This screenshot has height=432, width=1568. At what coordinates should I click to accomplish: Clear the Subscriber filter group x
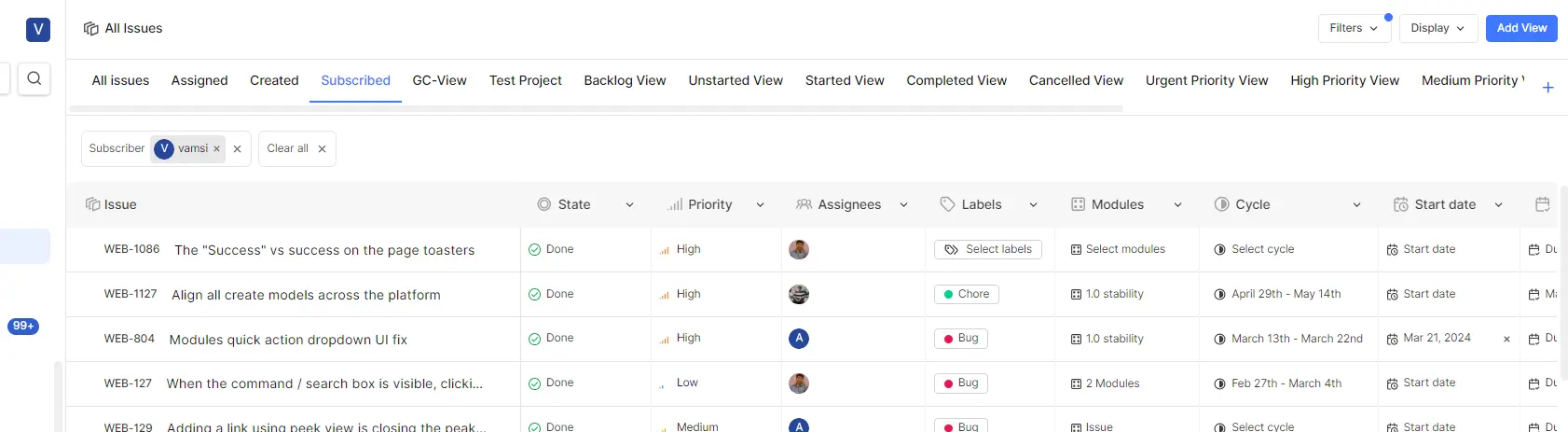[x=237, y=149]
